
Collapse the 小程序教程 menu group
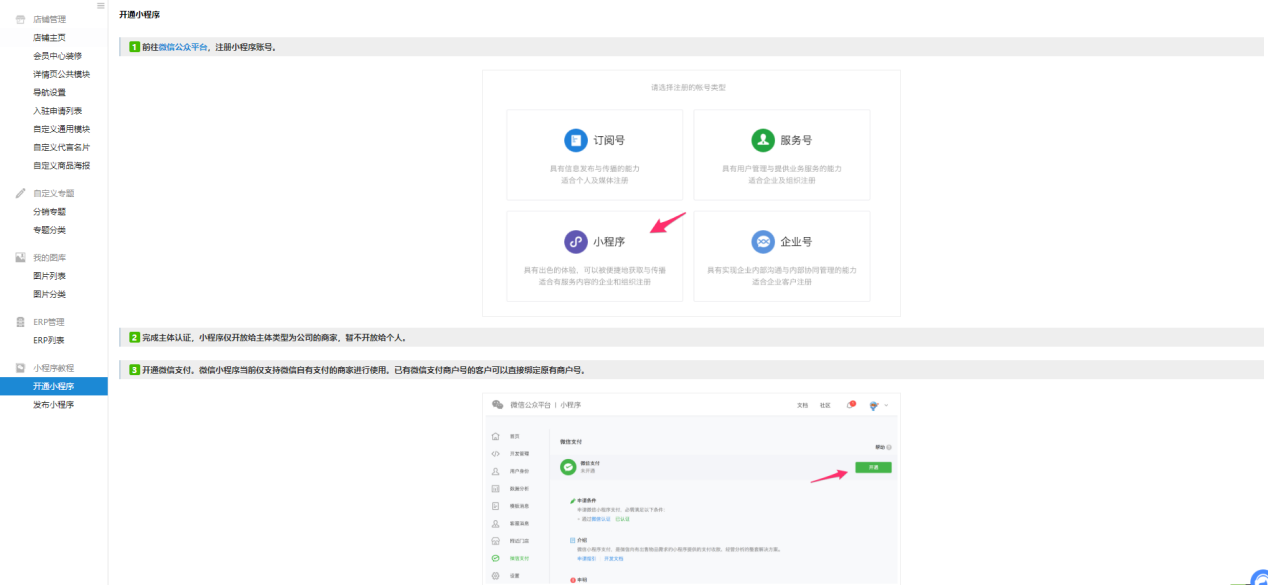pyautogui.click(x=54, y=368)
